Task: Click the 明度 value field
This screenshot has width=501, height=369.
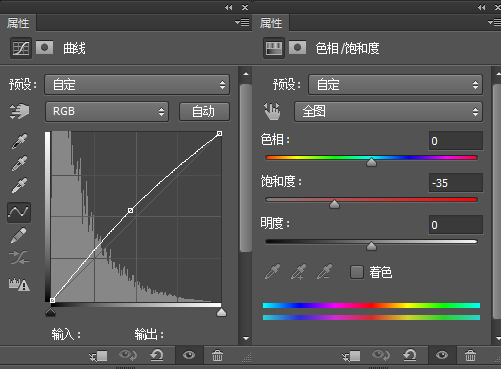Action: pyautogui.click(x=456, y=225)
